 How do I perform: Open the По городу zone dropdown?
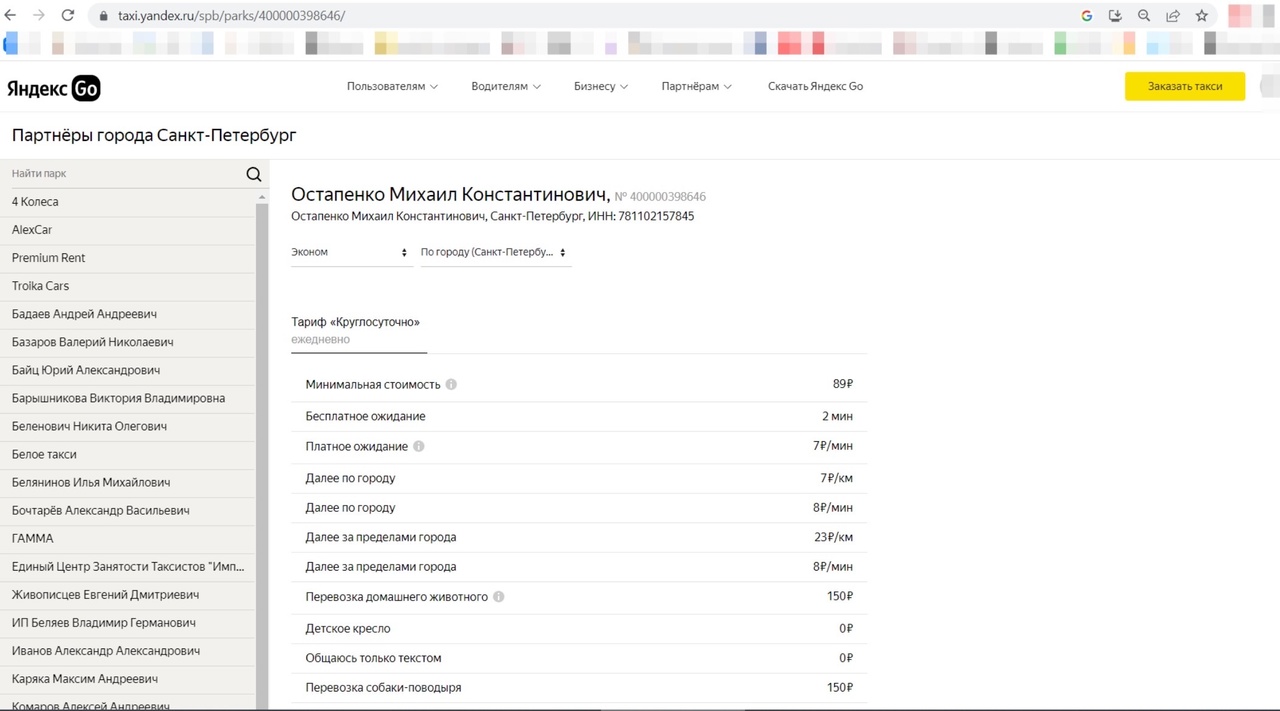point(494,252)
